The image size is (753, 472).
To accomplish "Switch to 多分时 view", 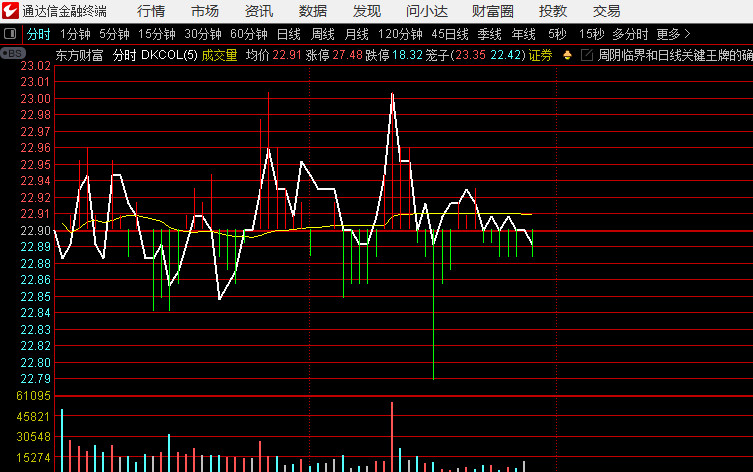I will pos(631,35).
